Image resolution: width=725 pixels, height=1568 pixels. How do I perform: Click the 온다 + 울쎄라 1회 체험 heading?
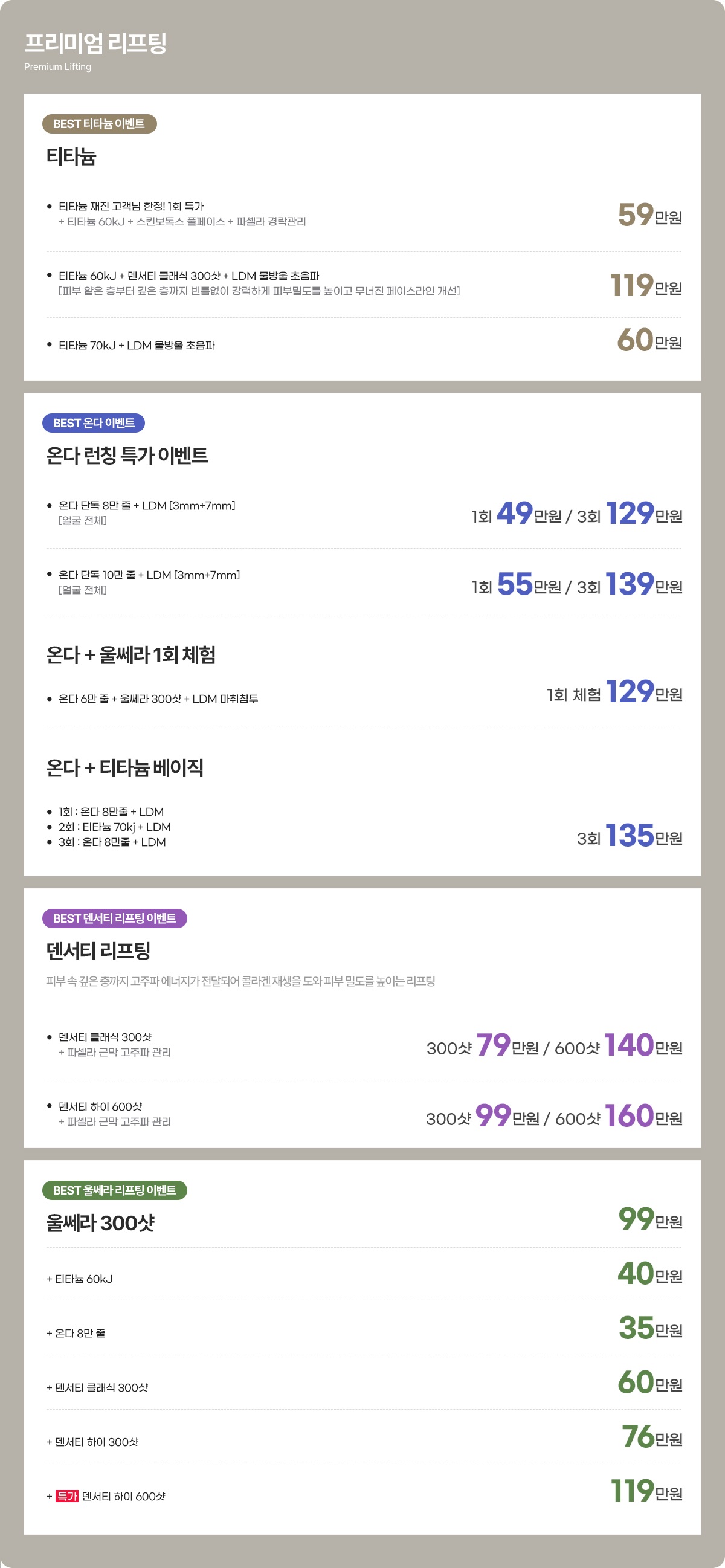(130, 655)
